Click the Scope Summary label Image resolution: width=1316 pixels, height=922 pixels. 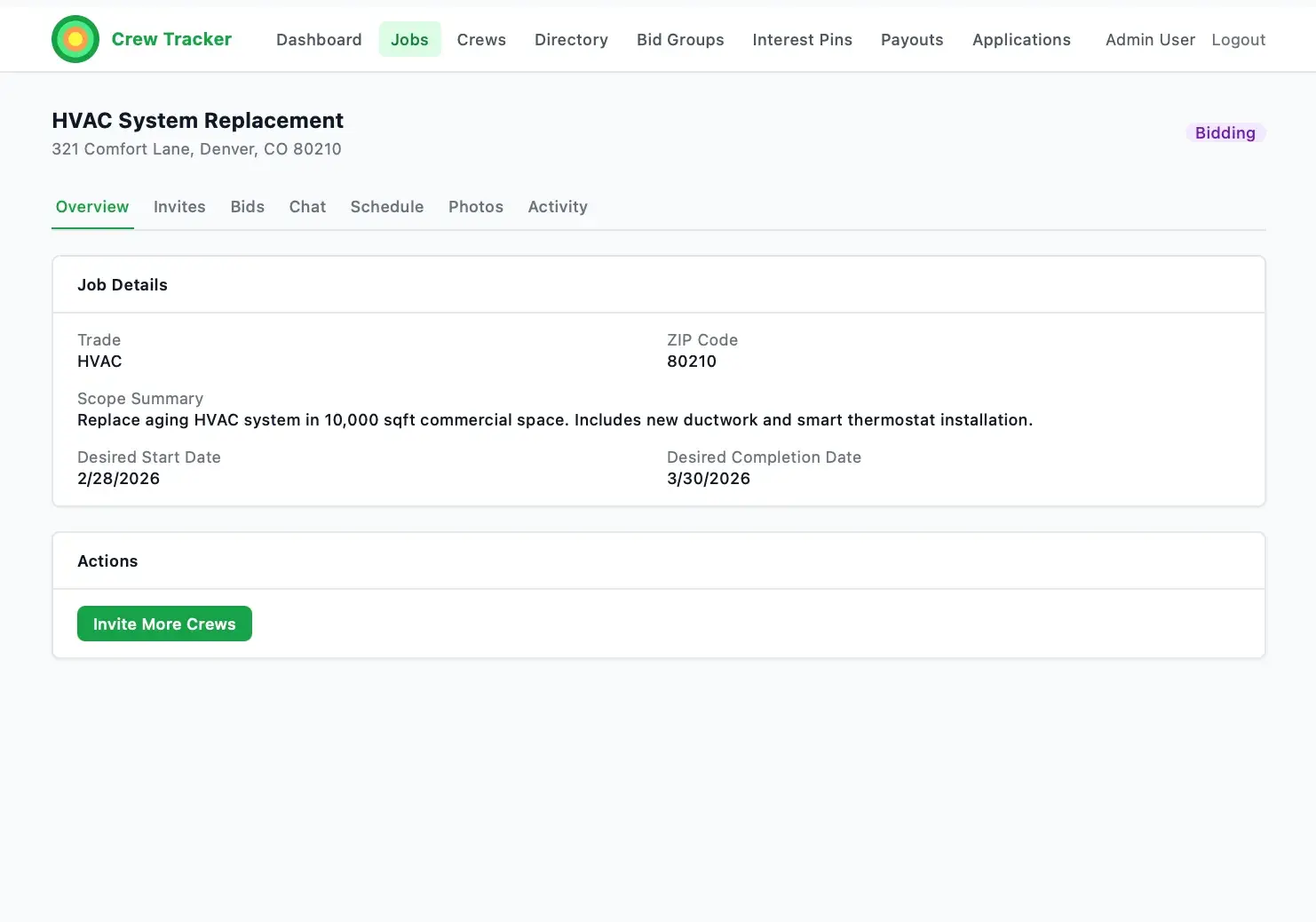[x=140, y=399]
